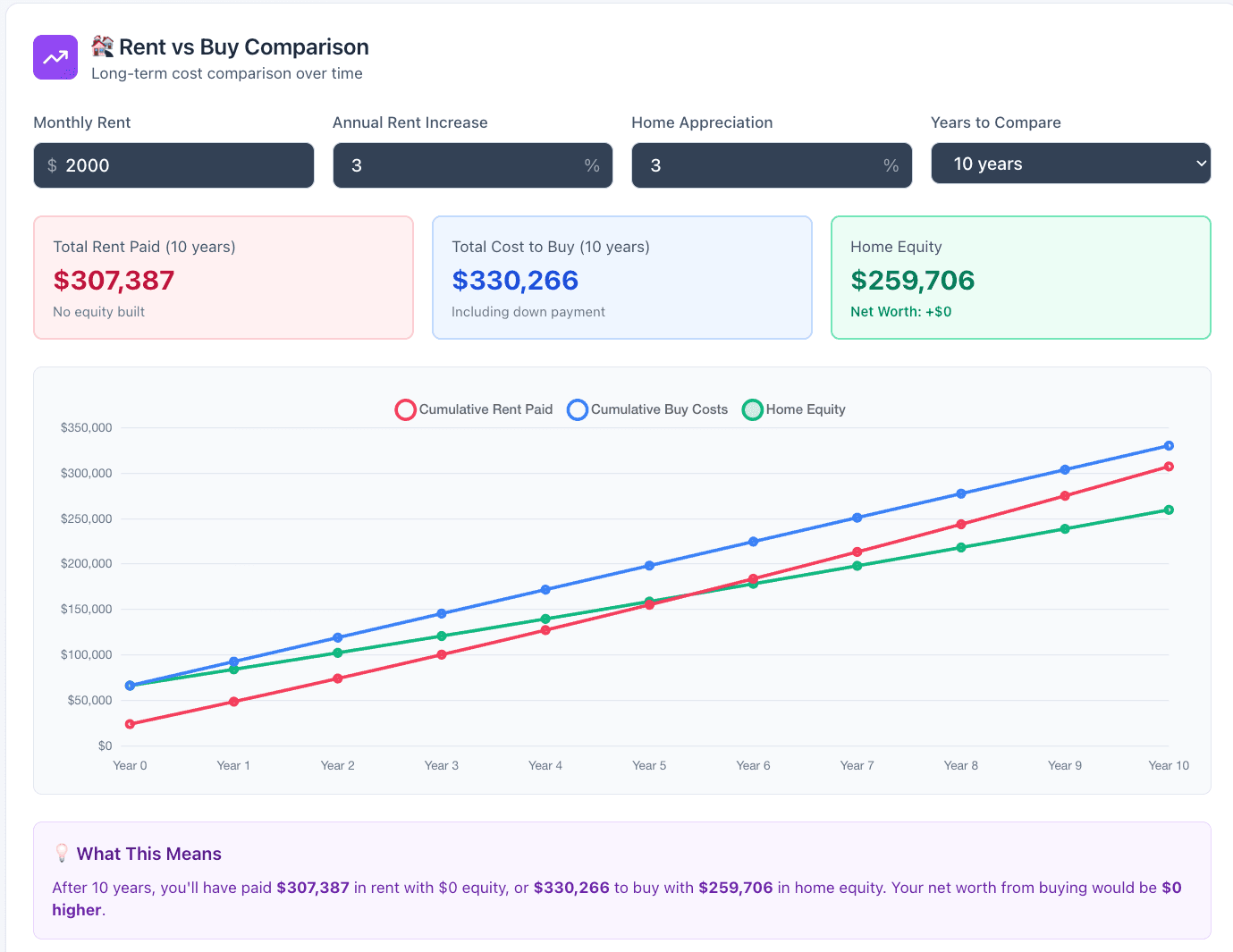Image resolution: width=1233 pixels, height=952 pixels.
Task: Click the $350,000 y-axis label
Action: click(87, 427)
